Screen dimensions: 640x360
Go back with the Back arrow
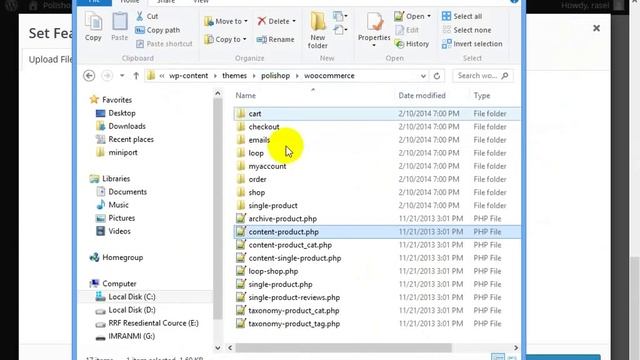coord(89,76)
